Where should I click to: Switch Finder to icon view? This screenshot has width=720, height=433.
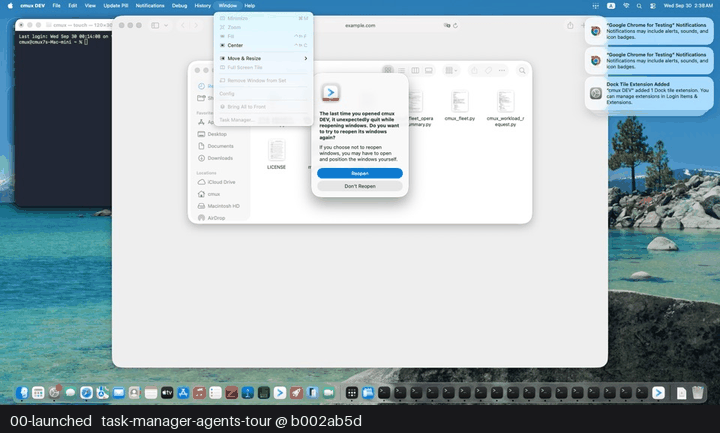tap(388, 70)
